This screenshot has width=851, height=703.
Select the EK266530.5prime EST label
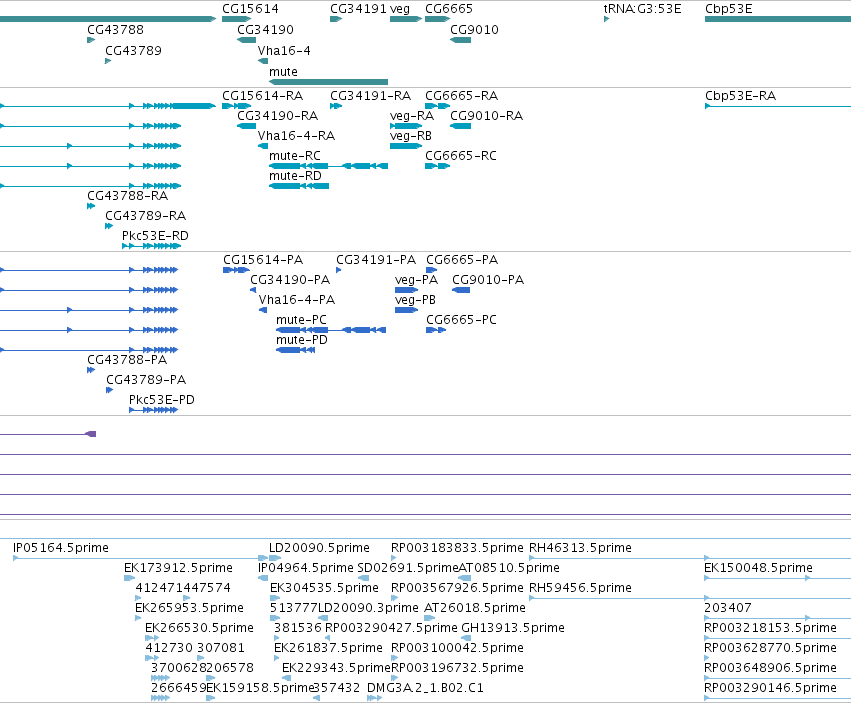point(199,628)
